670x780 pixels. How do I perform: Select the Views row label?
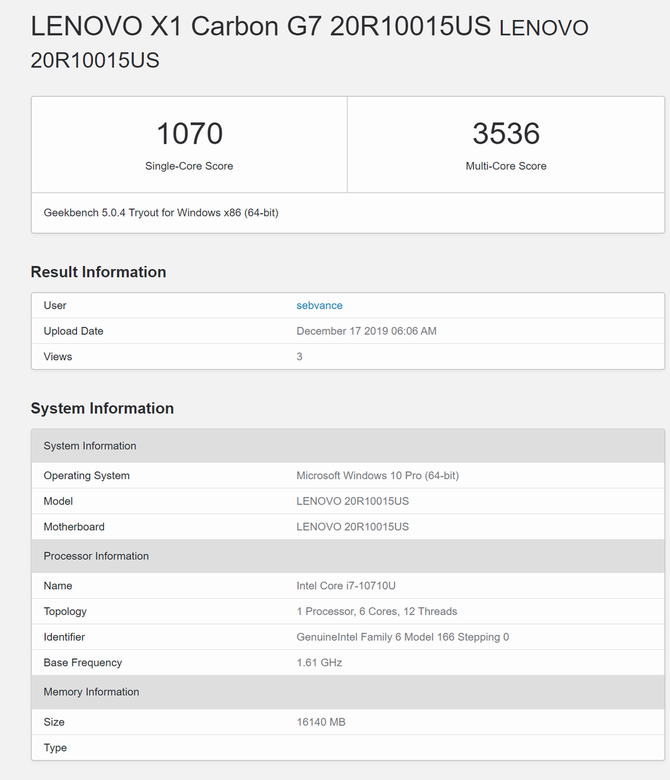pyautogui.click(x=58, y=357)
